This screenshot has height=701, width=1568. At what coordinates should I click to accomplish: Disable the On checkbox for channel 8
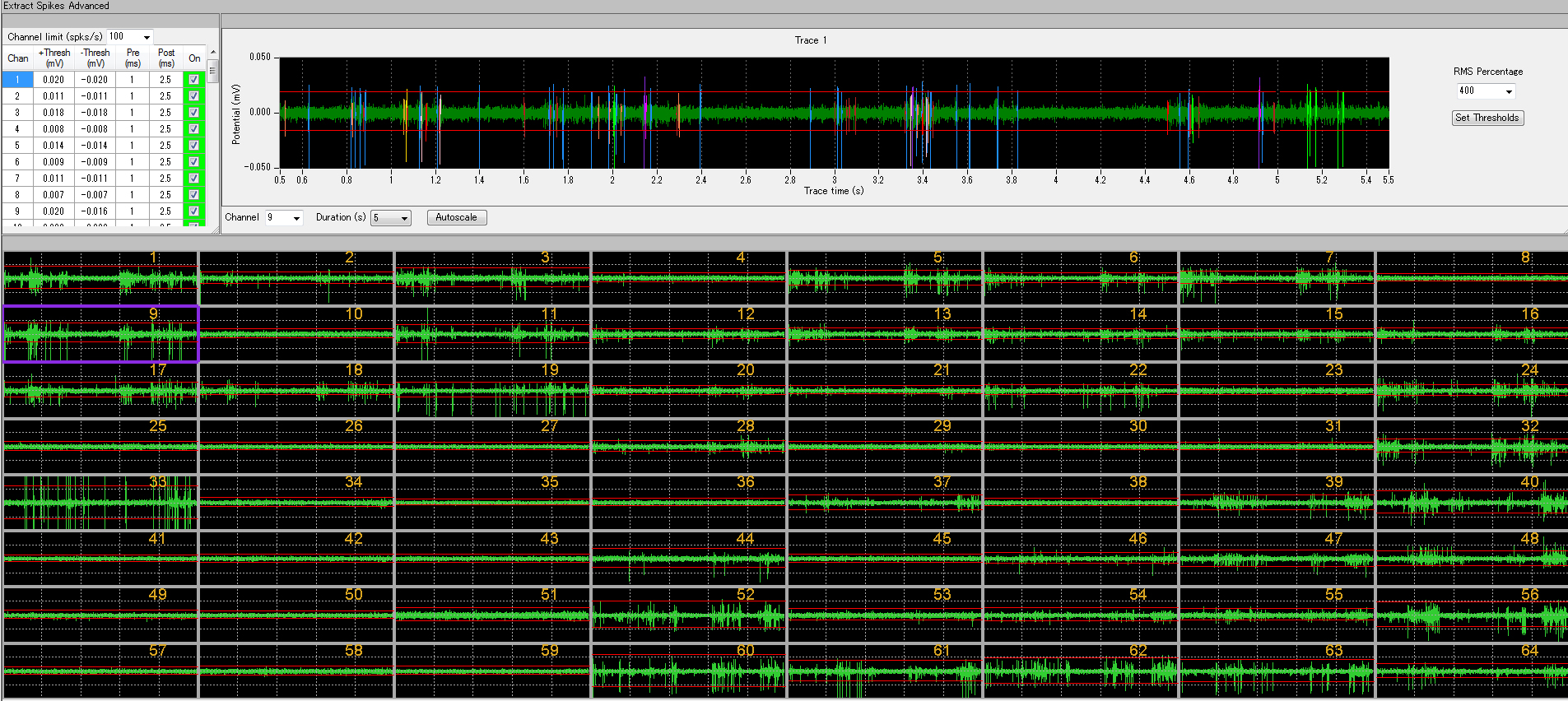tap(193, 195)
